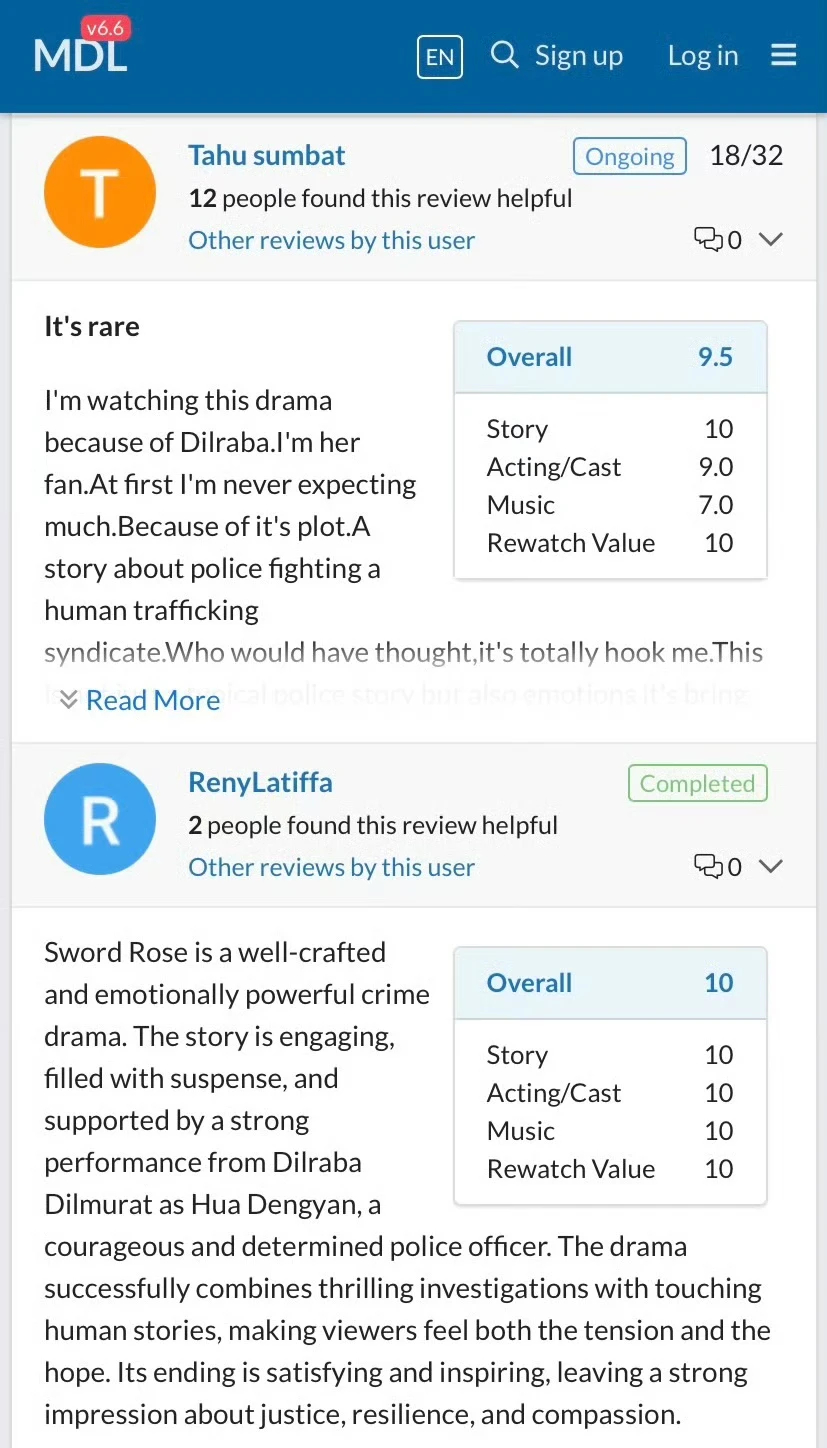The height and width of the screenshot is (1448, 827).
Task: Expand chevron on Tahu sumbat's review
Action: coord(770,239)
